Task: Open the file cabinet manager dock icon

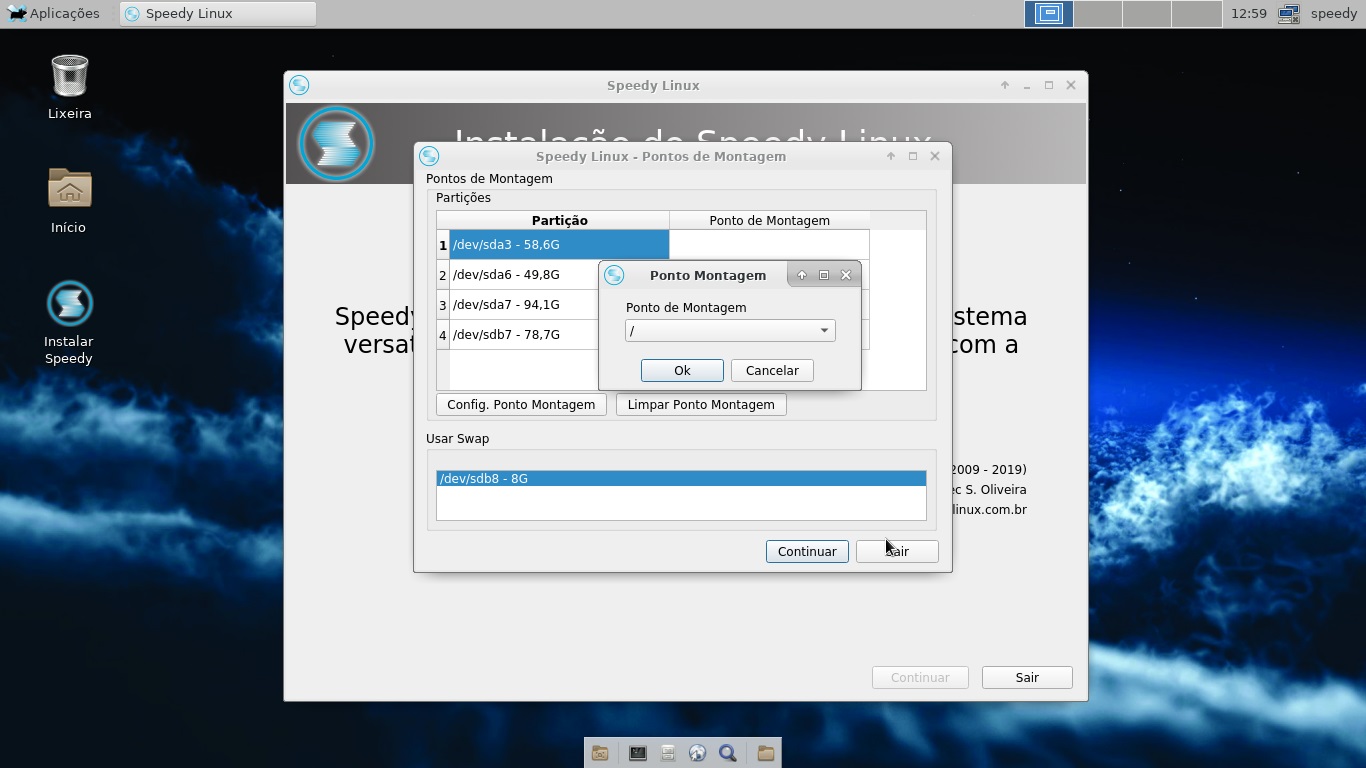Action: (667, 753)
